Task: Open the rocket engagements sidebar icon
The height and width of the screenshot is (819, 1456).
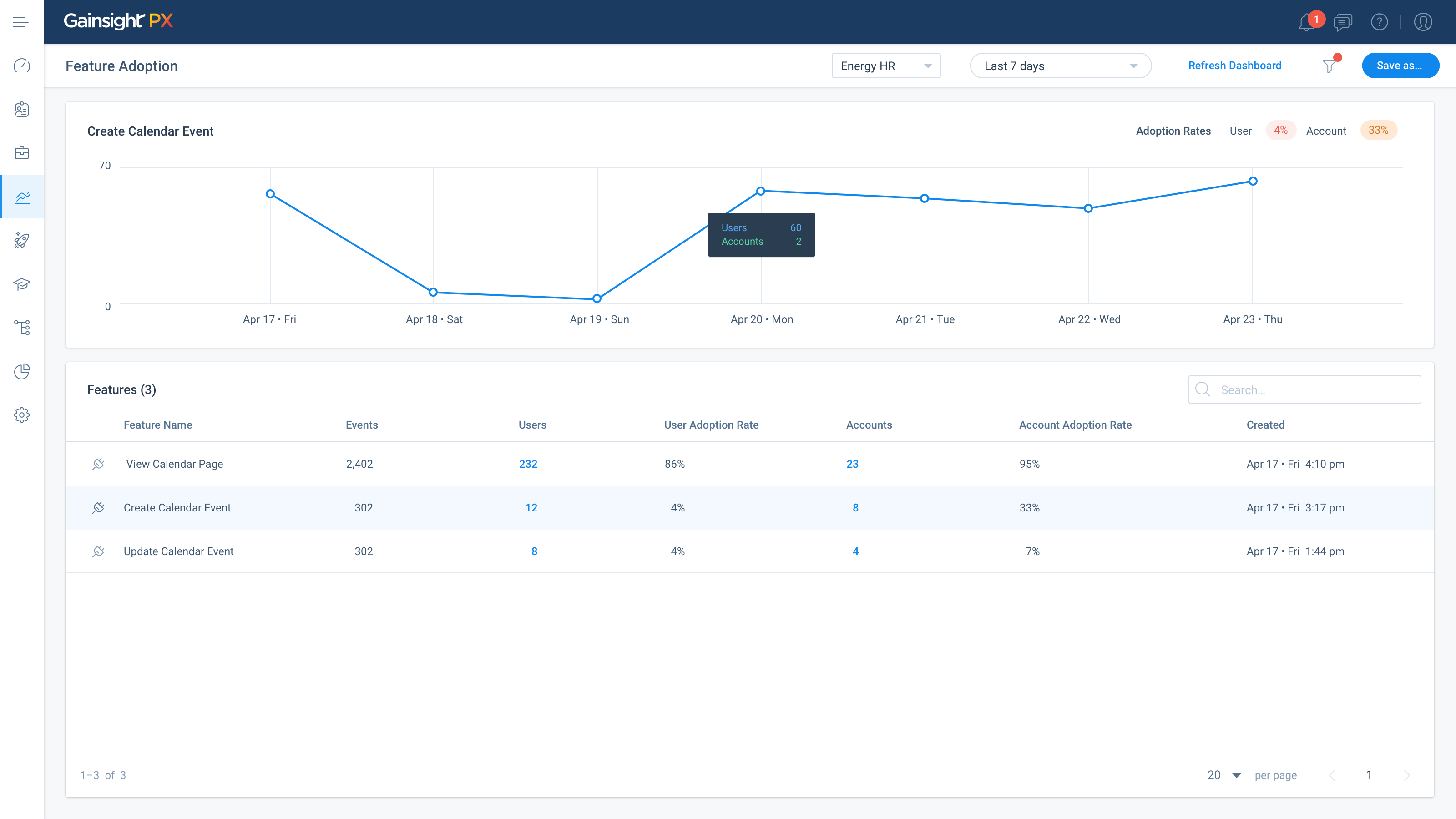Action: (x=21, y=240)
